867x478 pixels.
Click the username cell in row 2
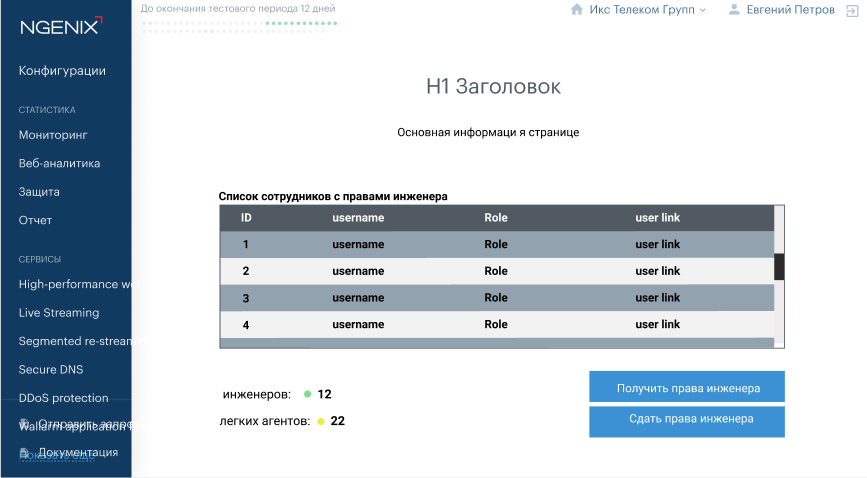[x=358, y=271]
